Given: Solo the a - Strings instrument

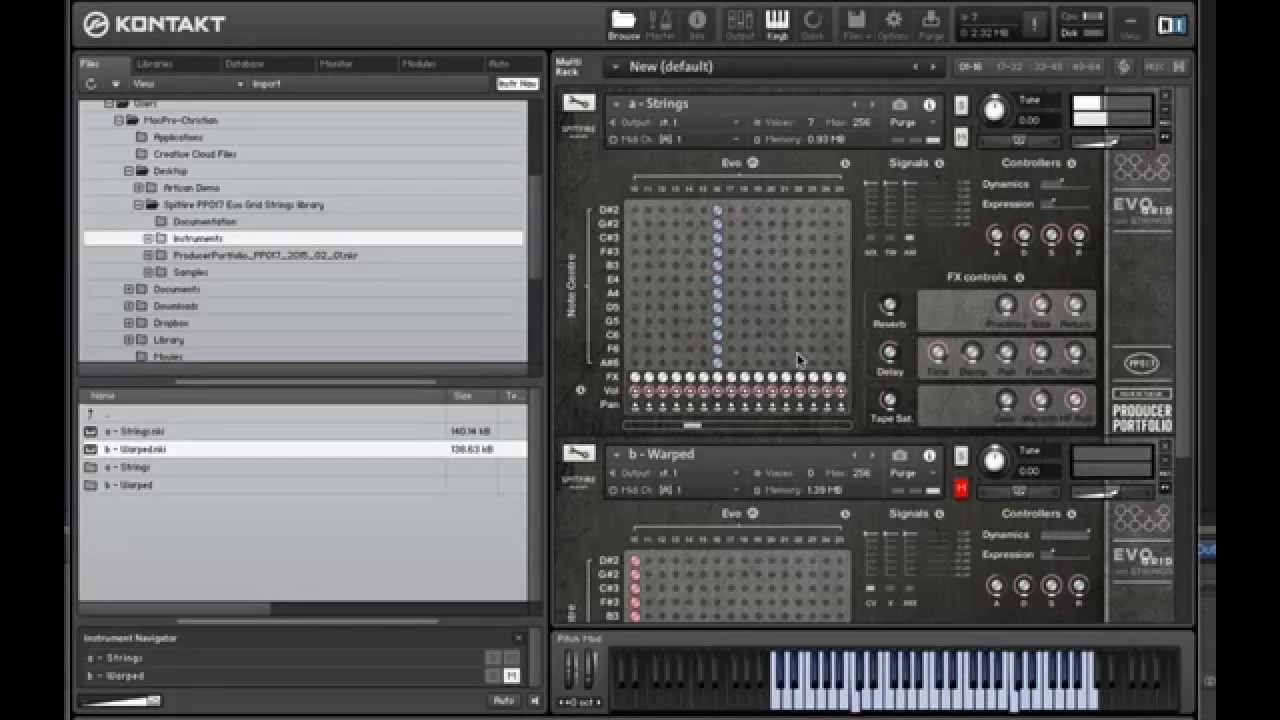Looking at the screenshot, I should [x=961, y=104].
